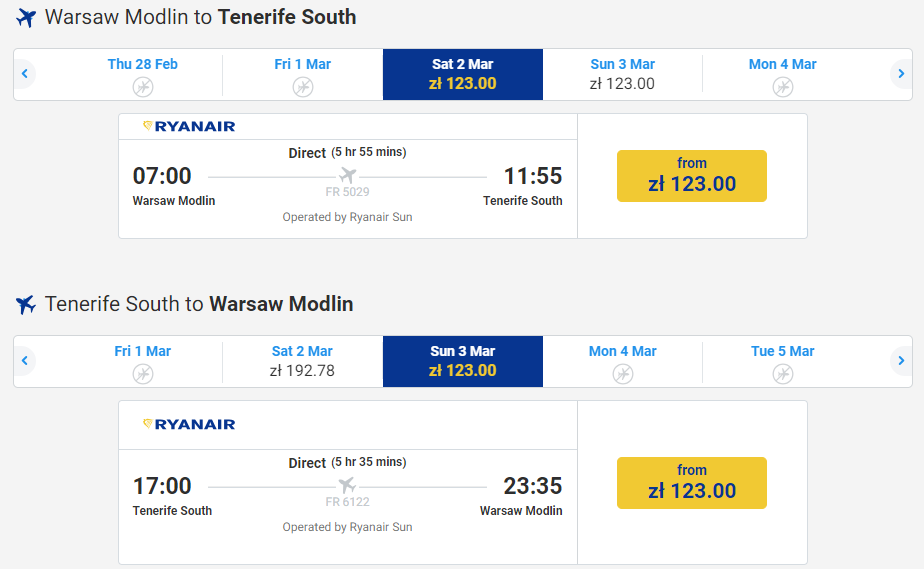Select the return Mon 4 Mar date tab
Viewport: 924px width, 569px height.
[622, 361]
